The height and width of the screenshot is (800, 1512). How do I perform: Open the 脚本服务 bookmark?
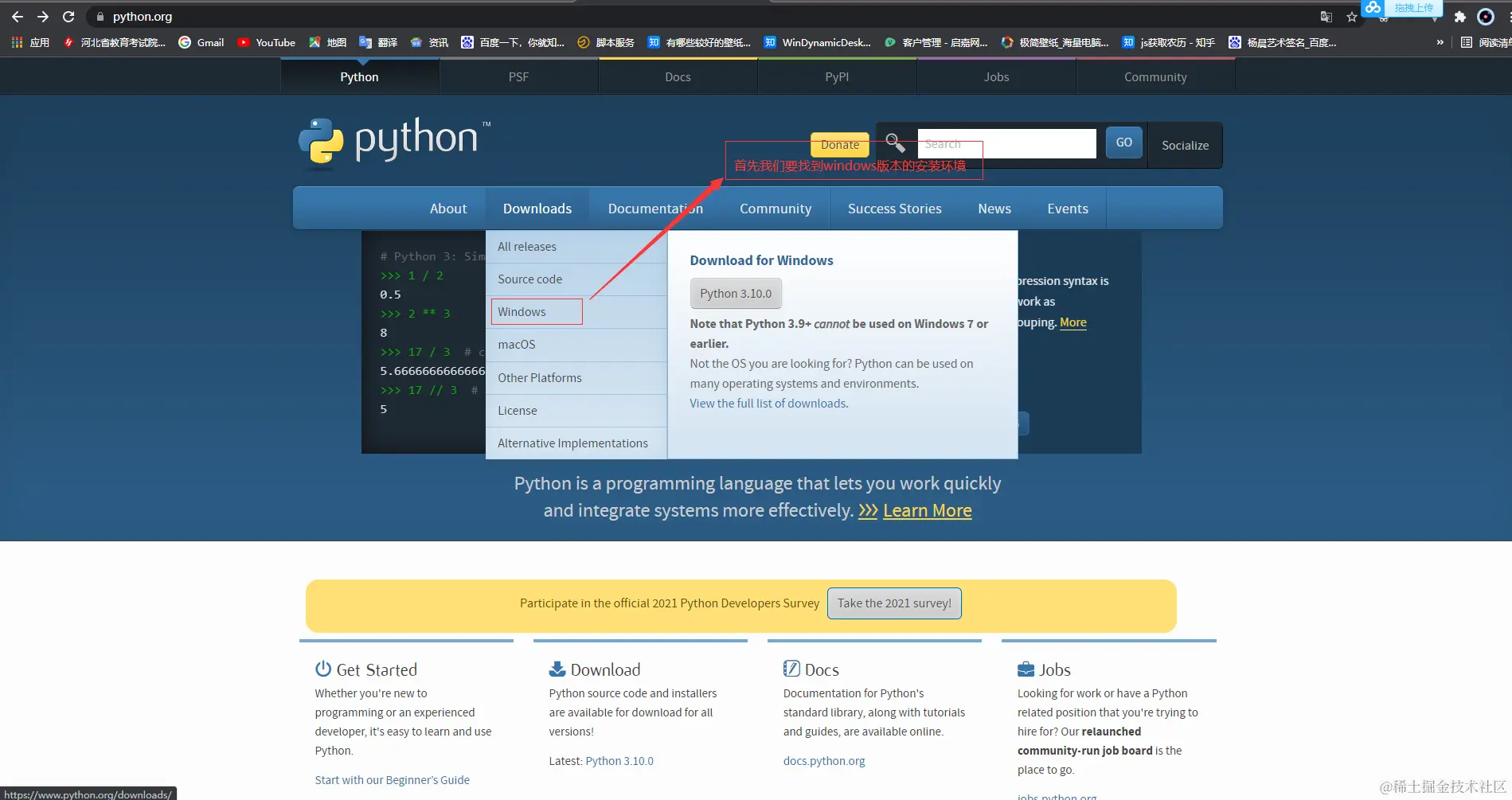tap(606, 42)
